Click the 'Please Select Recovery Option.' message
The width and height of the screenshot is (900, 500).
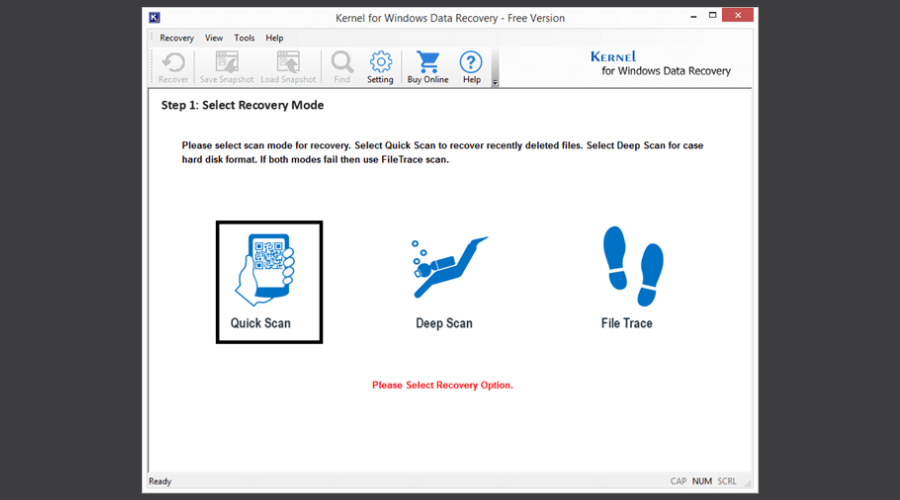(x=443, y=385)
